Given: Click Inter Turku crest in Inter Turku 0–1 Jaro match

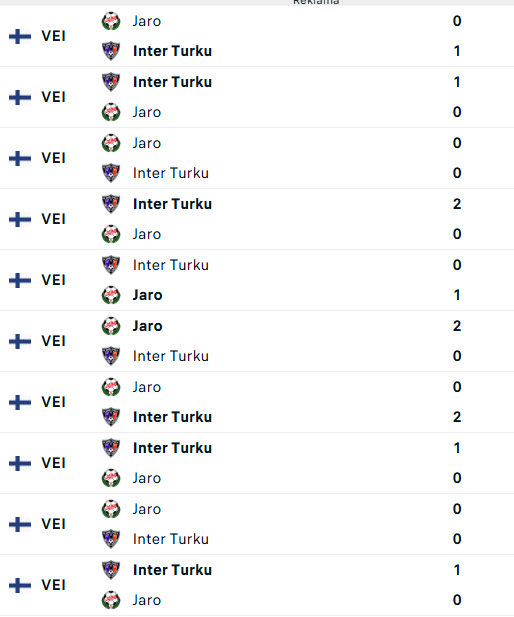Looking at the screenshot, I should point(111,265).
